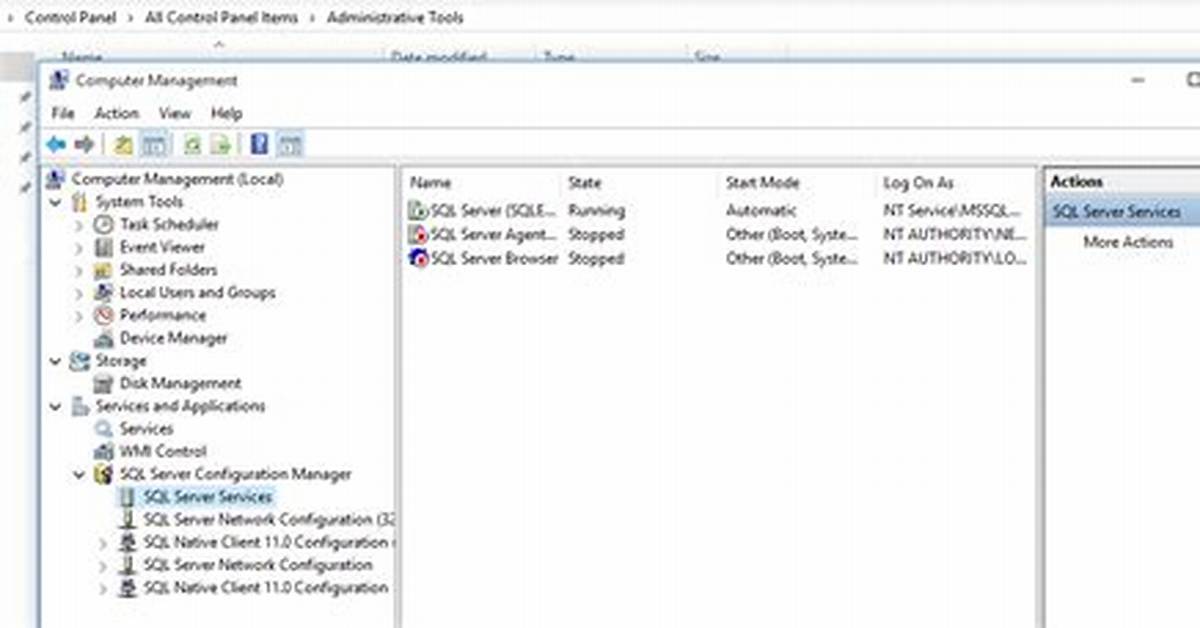Click the Performance monitor icon in tree
Screen dimensions: 1200x628
(104, 315)
